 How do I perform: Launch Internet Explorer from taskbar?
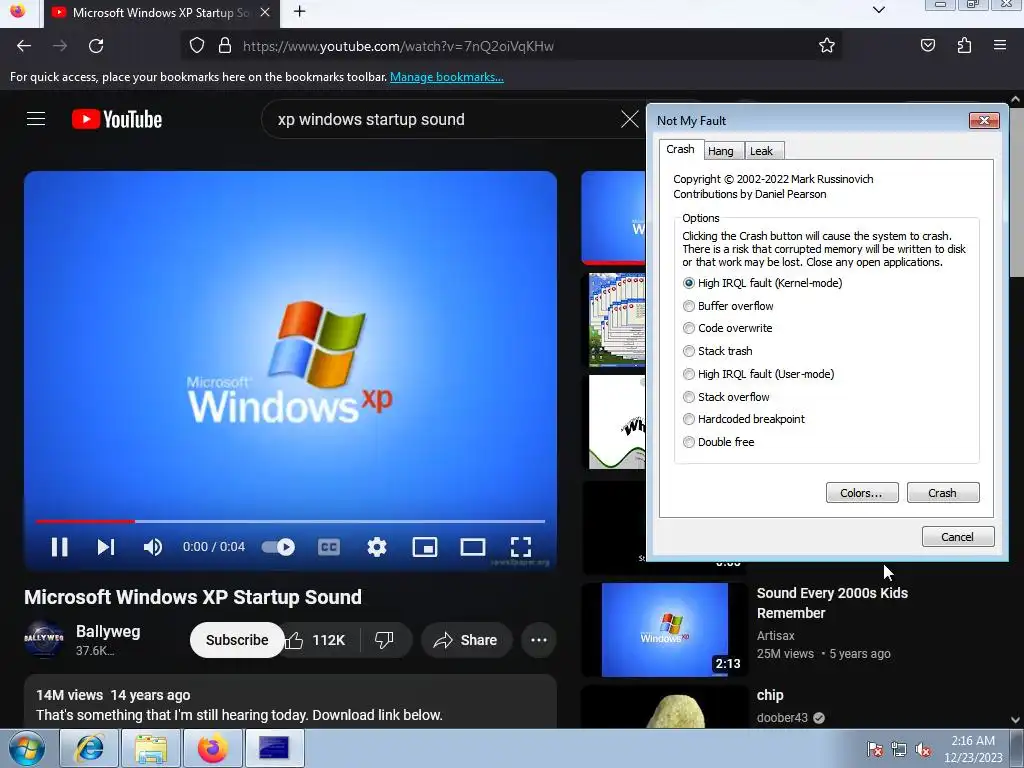point(89,748)
